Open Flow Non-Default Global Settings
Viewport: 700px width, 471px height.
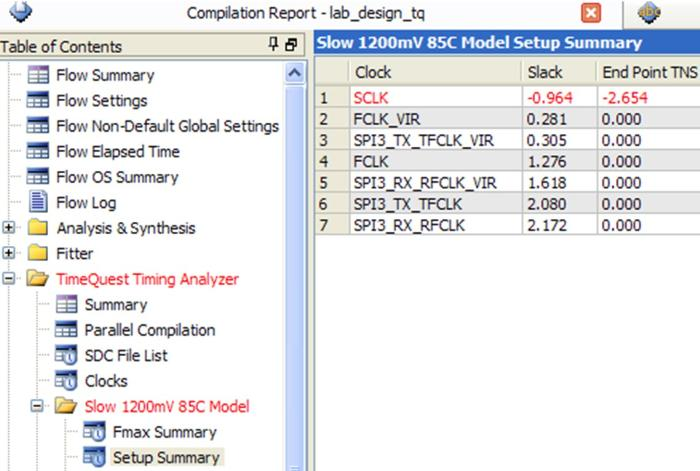(x=168, y=126)
